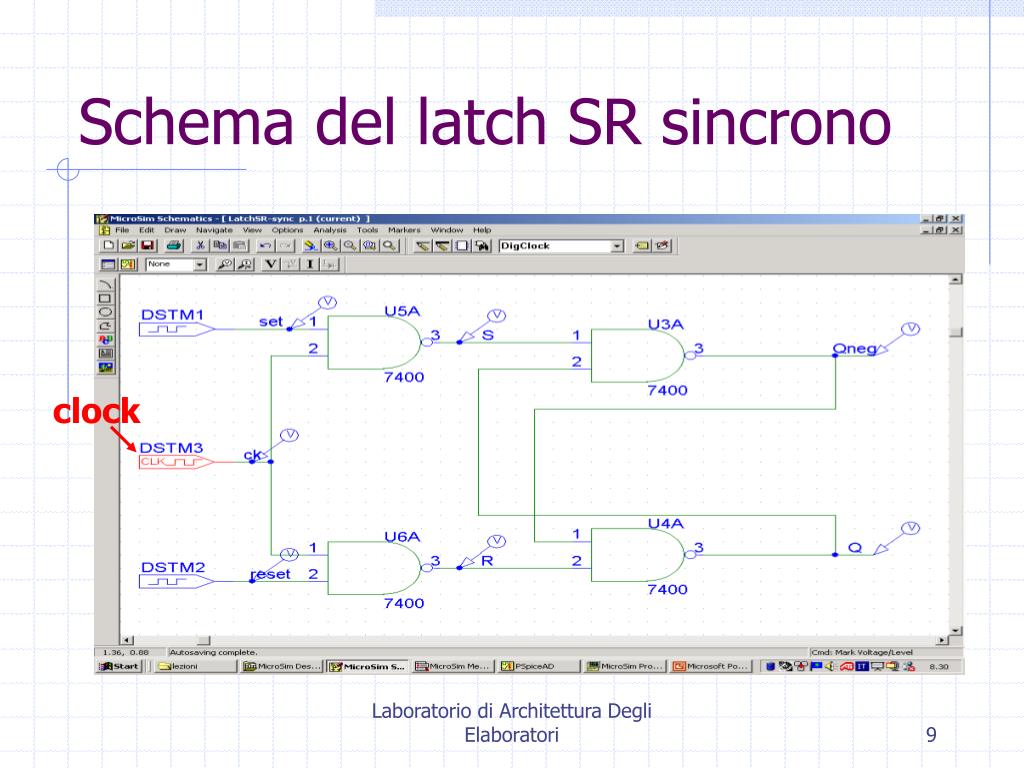Select the U5A NAND gate label
This screenshot has height=768, width=1024.
tap(402, 311)
